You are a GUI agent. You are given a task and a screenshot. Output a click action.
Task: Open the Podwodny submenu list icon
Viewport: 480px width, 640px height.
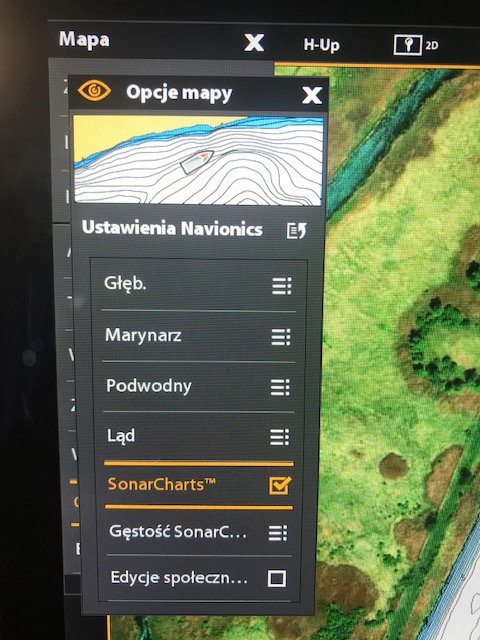(280, 387)
